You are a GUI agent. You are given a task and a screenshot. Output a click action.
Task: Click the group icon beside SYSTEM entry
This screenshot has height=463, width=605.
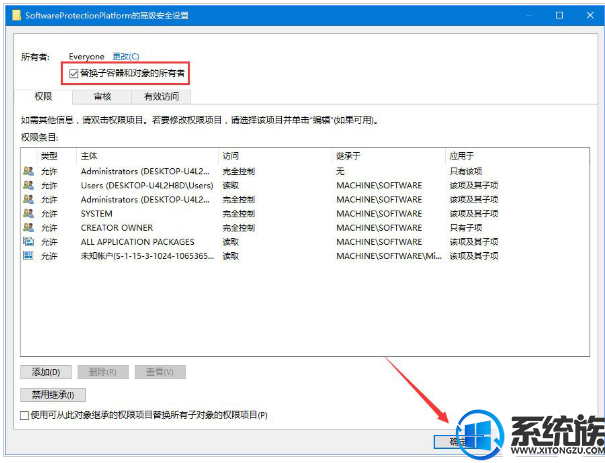pyautogui.click(x=28, y=213)
